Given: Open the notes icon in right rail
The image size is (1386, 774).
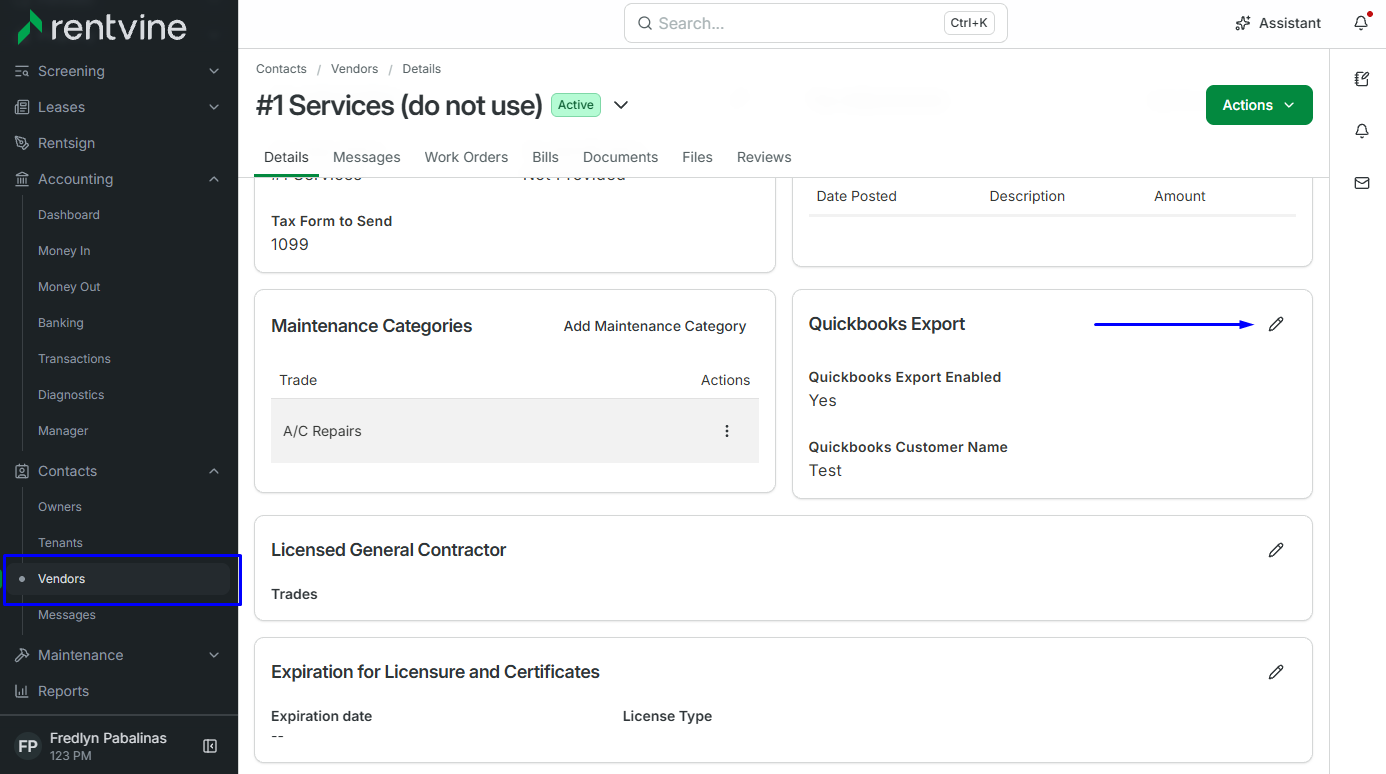Looking at the screenshot, I should click(1362, 79).
